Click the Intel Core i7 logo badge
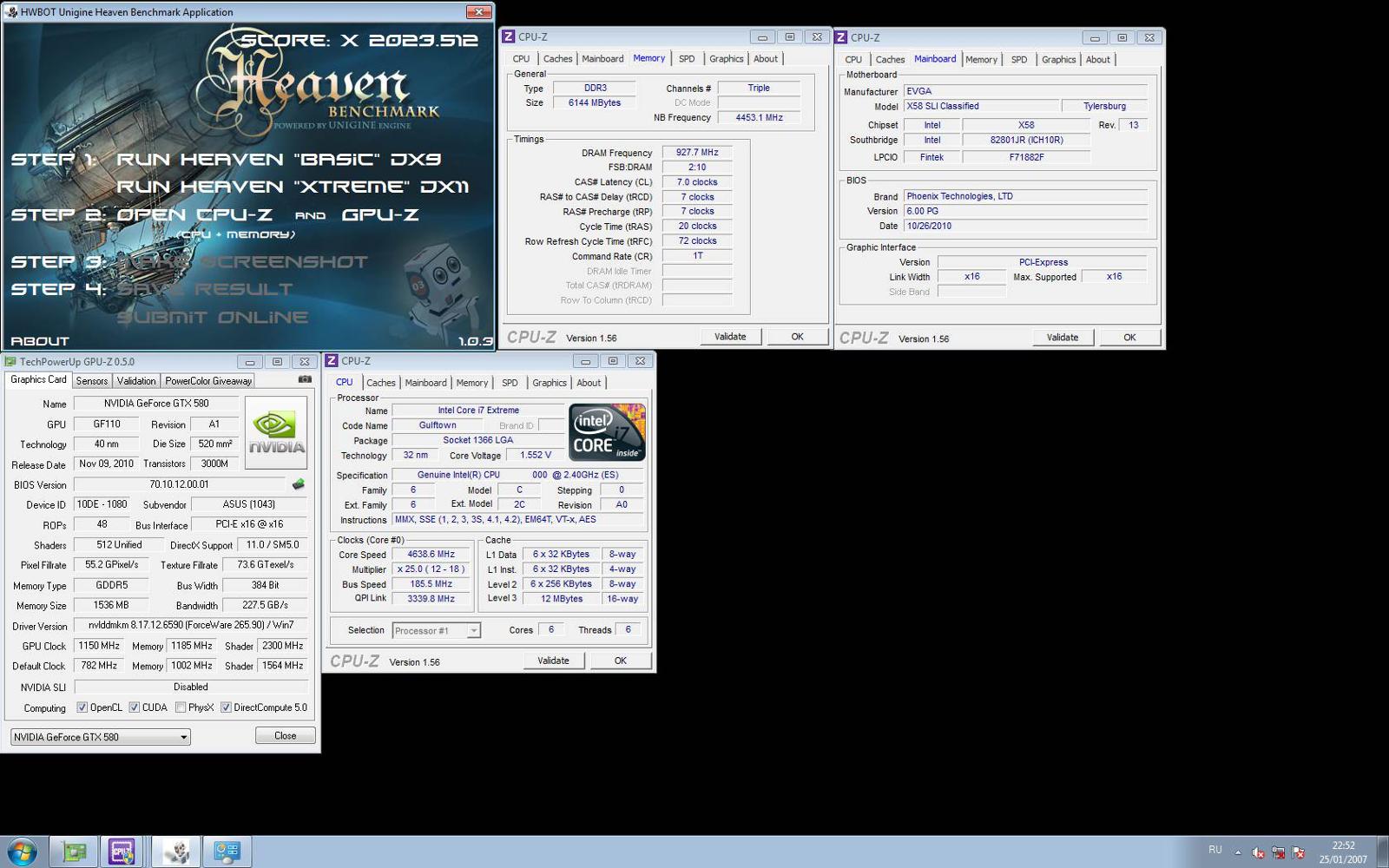The image size is (1389, 868). pos(607,432)
